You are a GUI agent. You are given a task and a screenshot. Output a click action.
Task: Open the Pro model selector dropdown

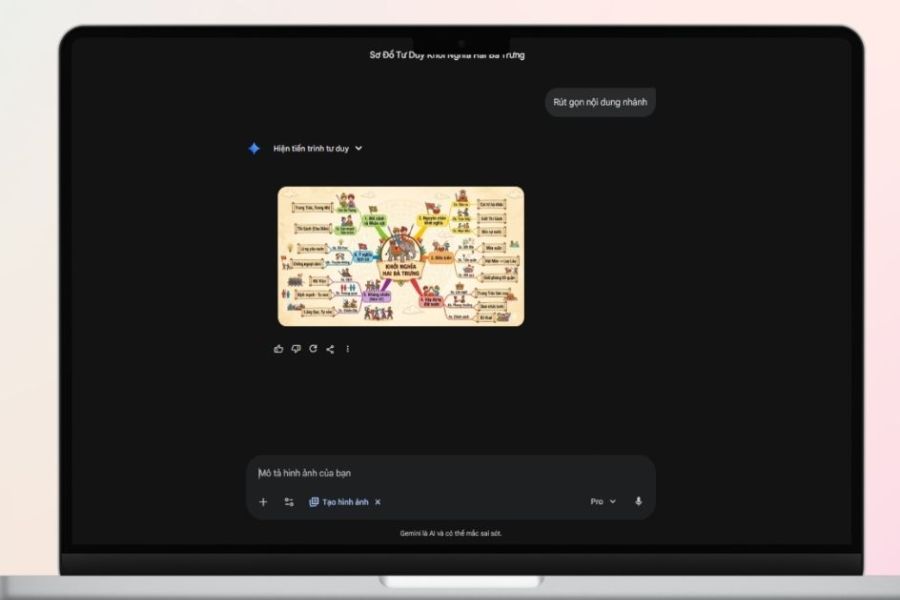[602, 502]
